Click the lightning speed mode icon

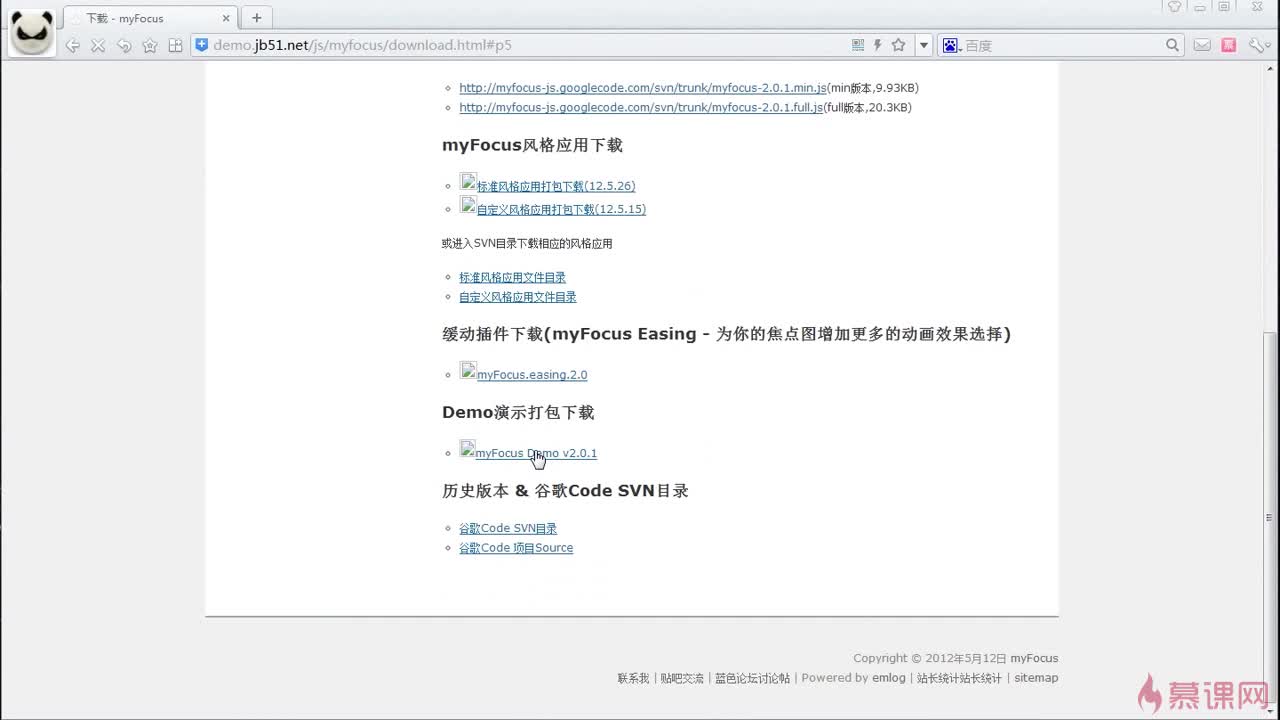[x=878, y=45]
